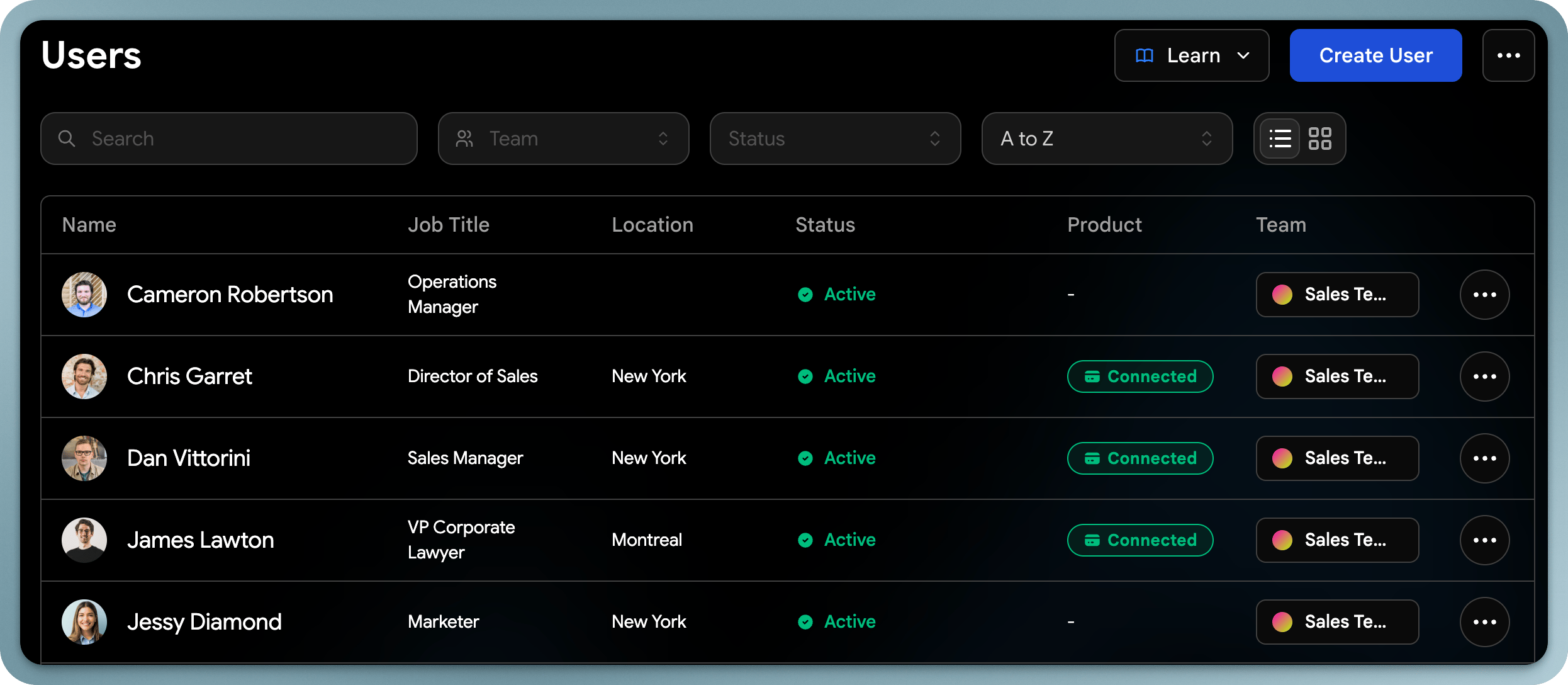Click the Marketer job title
This screenshot has width=1568, height=685.
pyautogui.click(x=443, y=622)
